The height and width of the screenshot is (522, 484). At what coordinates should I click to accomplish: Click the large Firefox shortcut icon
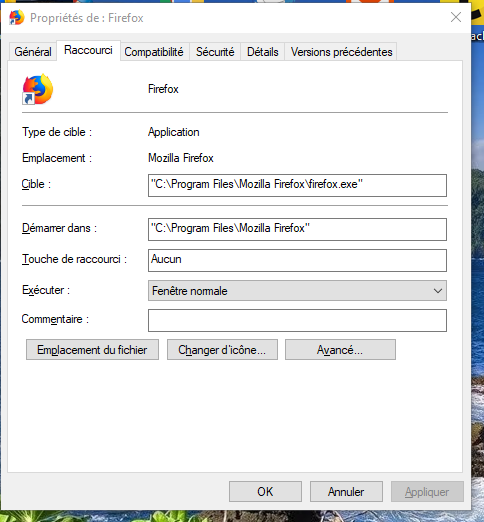(x=38, y=89)
